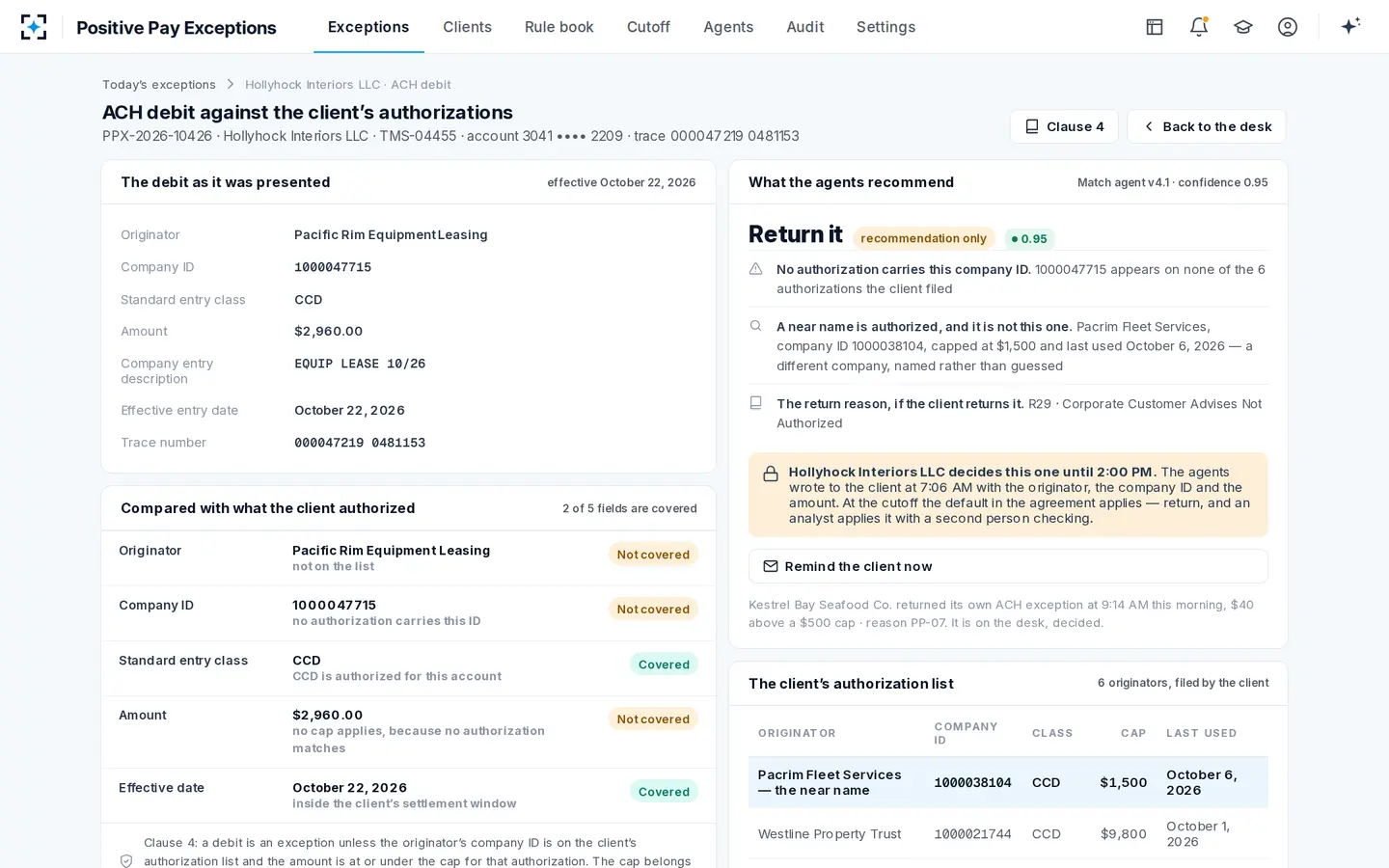The image size is (1389, 868).
Task: Click the company ID value 1000038104
Action: tap(972, 783)
